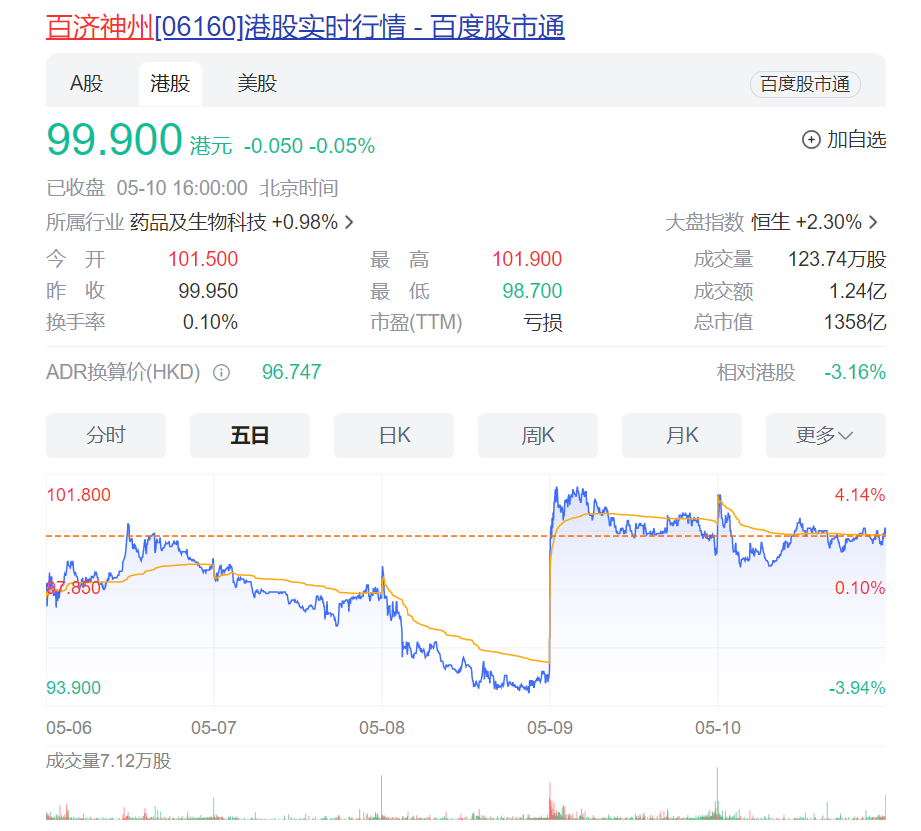921x831 pixels.
Task: Click the 百度股市通 pill button
Action: pos(805,84)
